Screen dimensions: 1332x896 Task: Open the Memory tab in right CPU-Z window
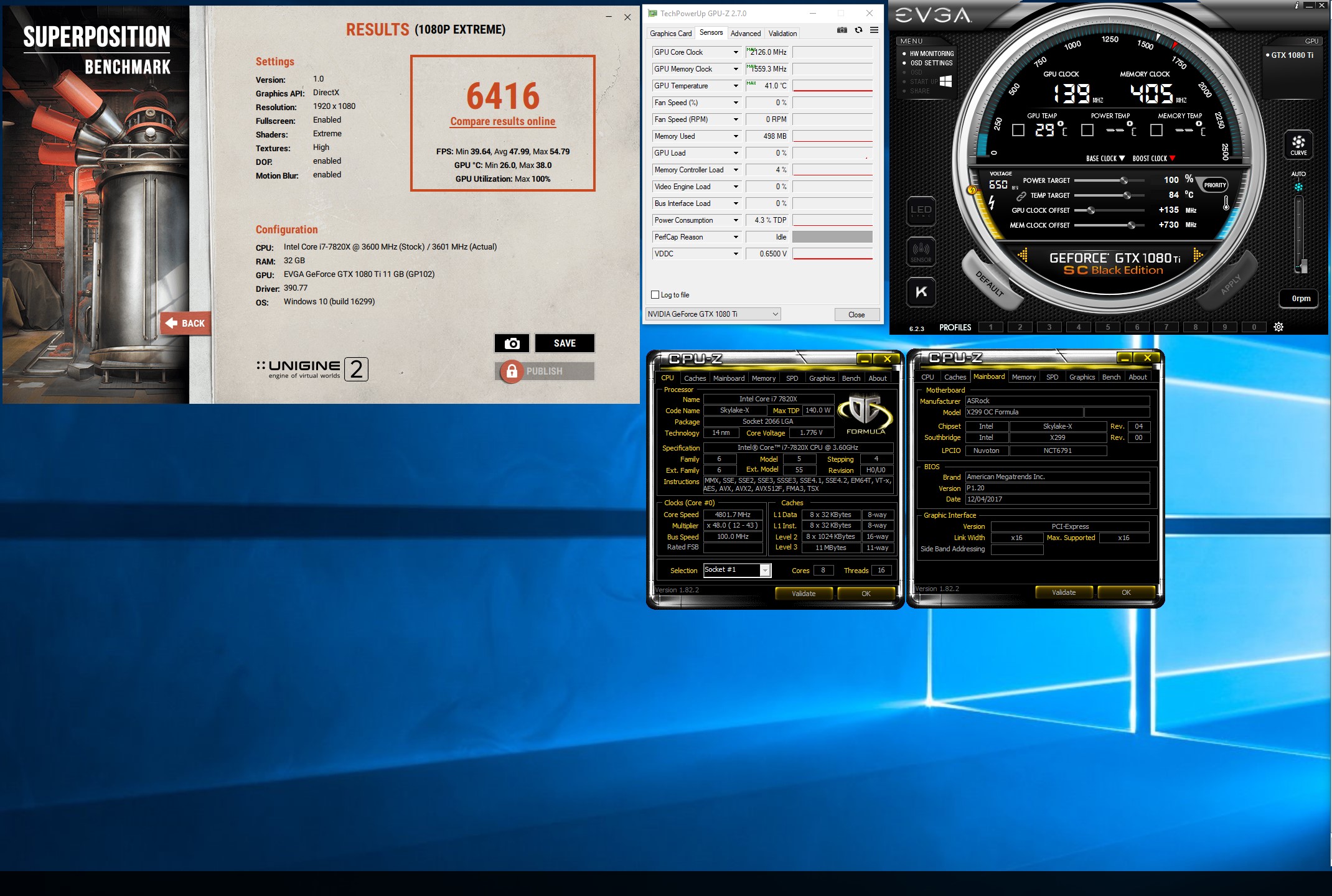point(1023,377)
